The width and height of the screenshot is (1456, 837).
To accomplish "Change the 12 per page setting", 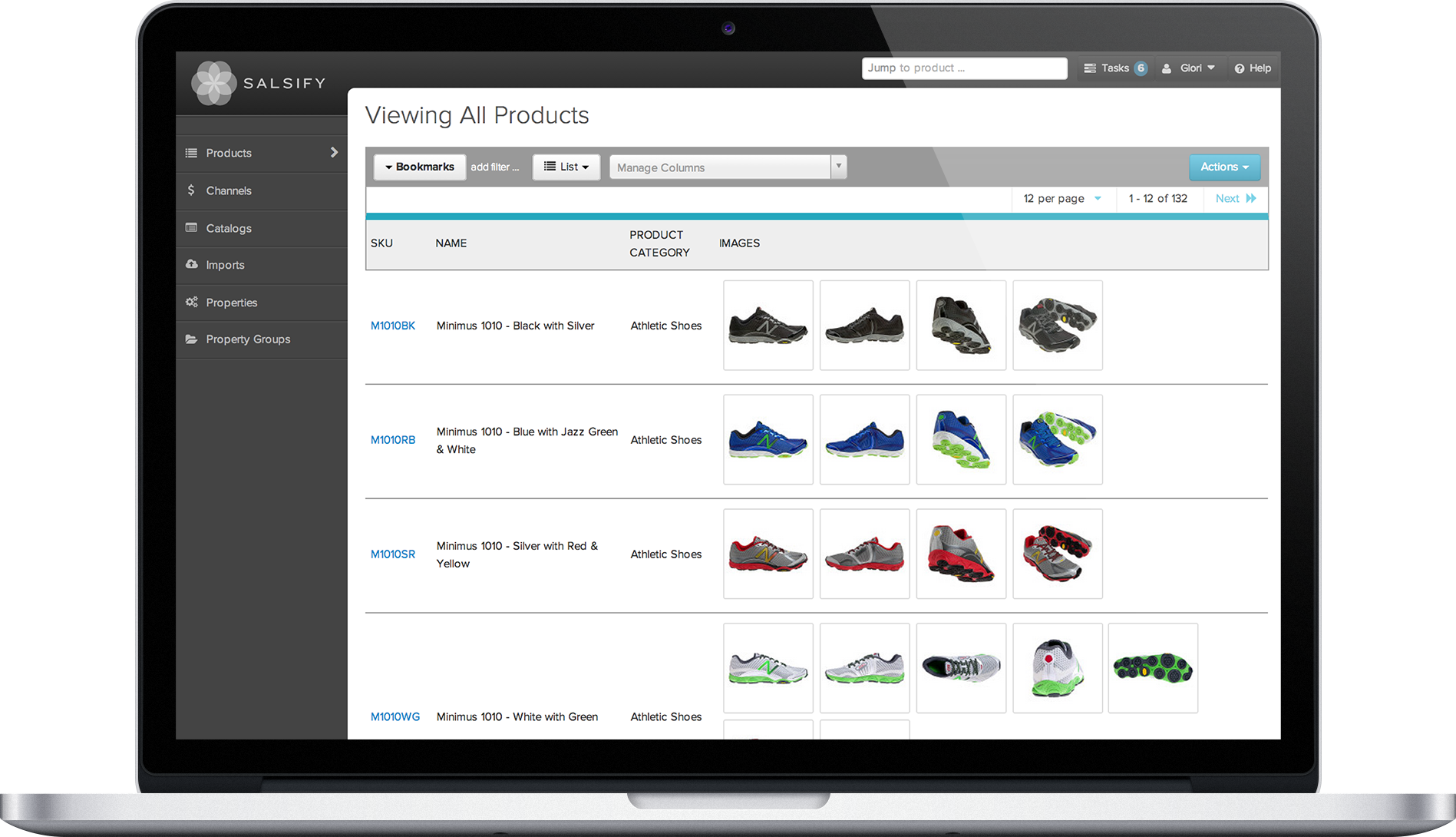I will point(1062,198).
